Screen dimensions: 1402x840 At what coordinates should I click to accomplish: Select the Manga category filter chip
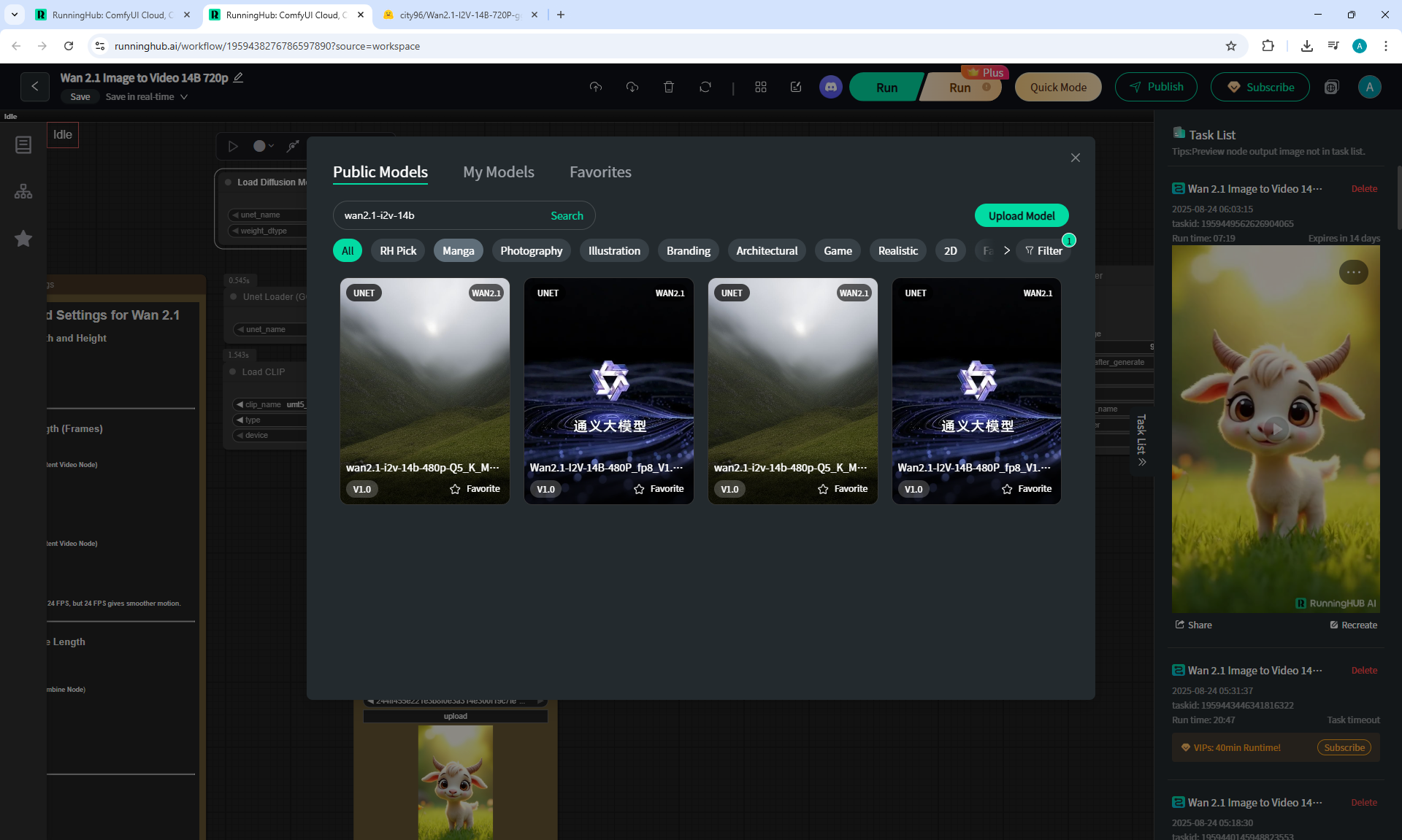click(x=458, y=250)
